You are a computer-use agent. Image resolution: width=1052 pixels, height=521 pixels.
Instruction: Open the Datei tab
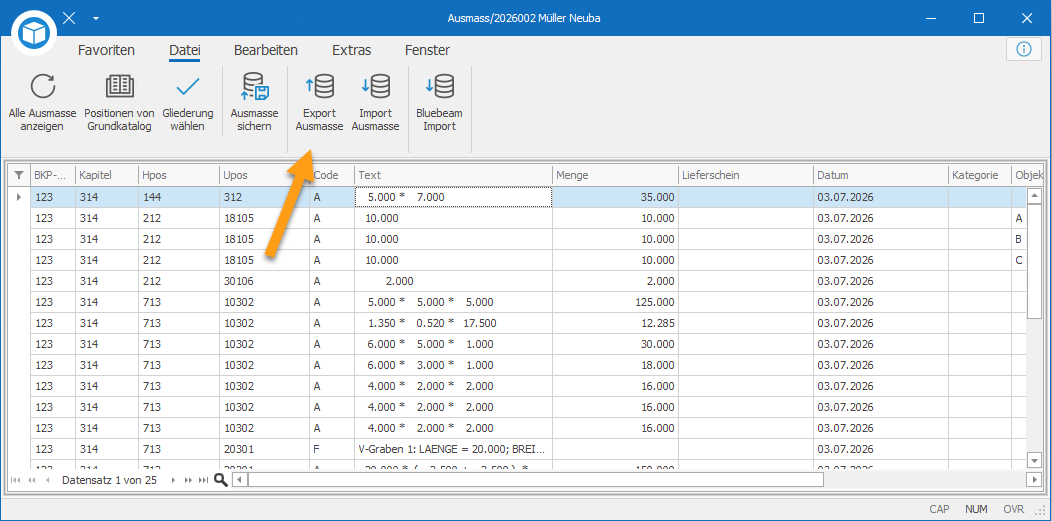point(185,50)
